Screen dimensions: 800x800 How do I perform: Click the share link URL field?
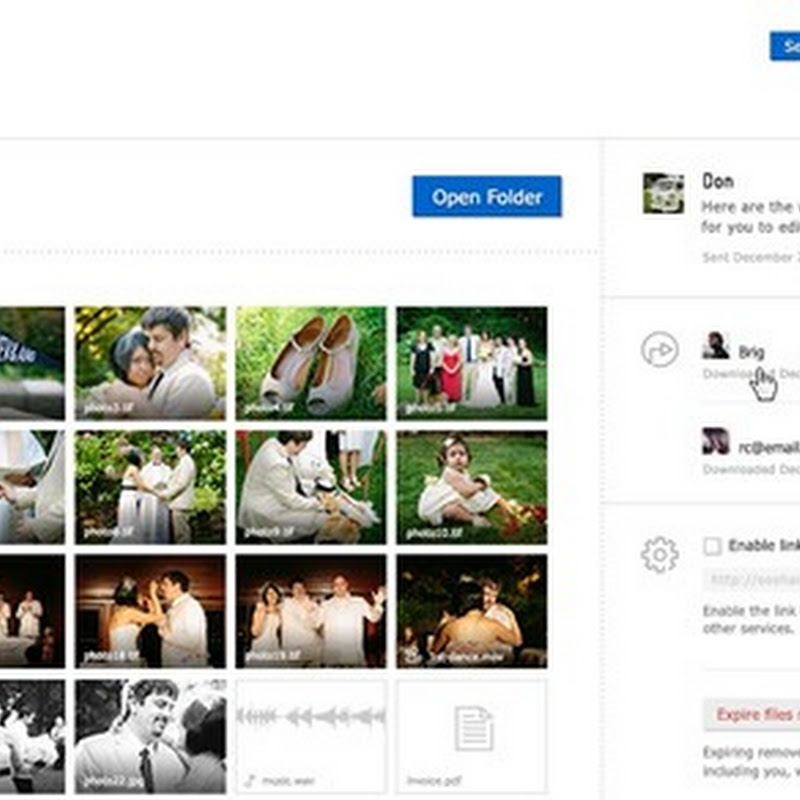pos(752,580)
